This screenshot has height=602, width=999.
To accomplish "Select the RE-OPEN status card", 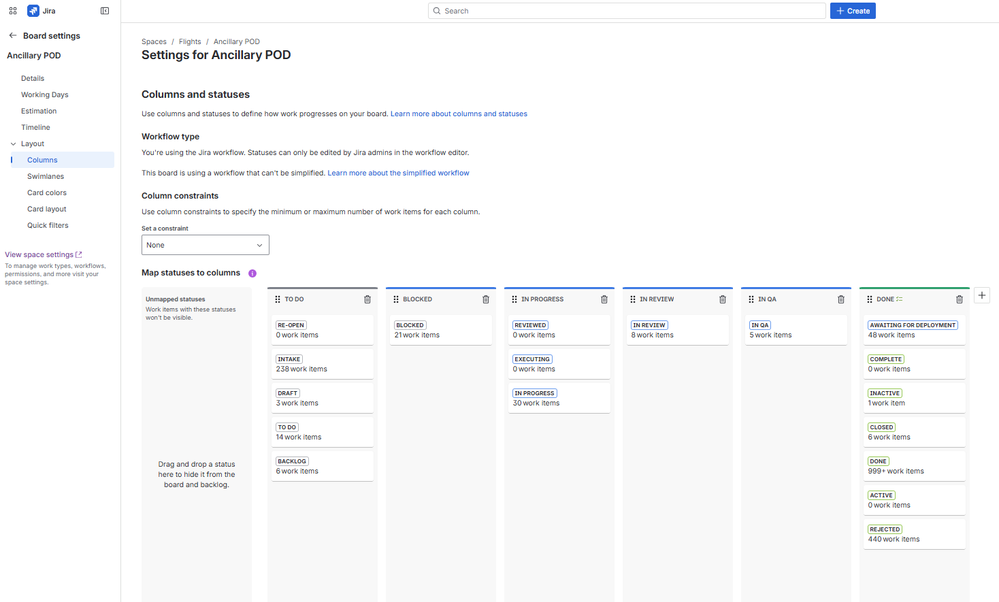I will pyautogui.click(x=322, y=330).
